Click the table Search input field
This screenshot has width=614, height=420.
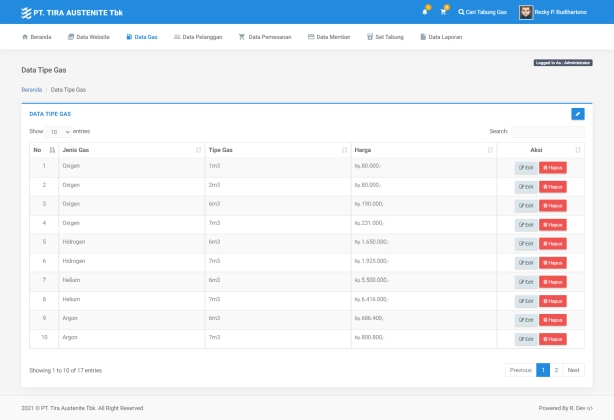(547, 131)
